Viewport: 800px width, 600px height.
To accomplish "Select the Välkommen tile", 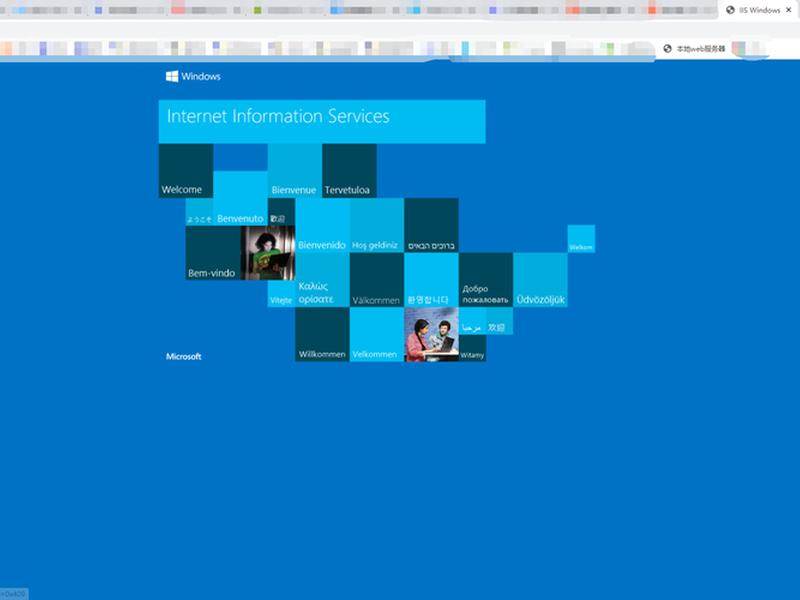I will click(377, 280).
